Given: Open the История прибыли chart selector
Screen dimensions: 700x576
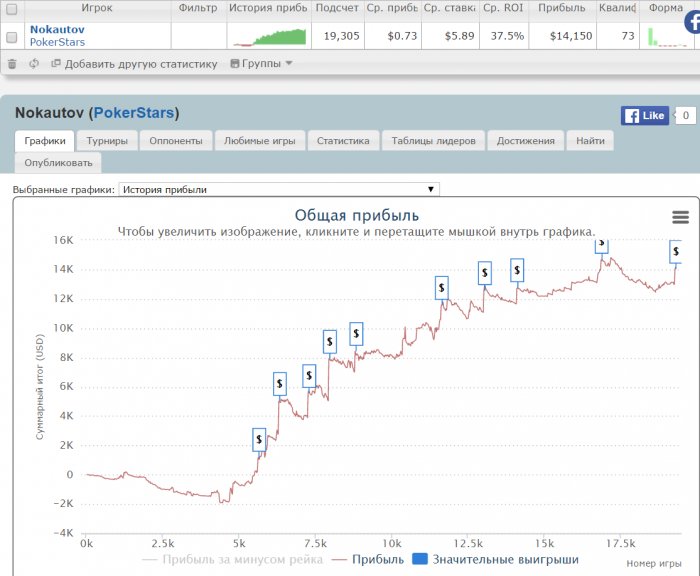Looking at the screenshot, I should 279,189.
